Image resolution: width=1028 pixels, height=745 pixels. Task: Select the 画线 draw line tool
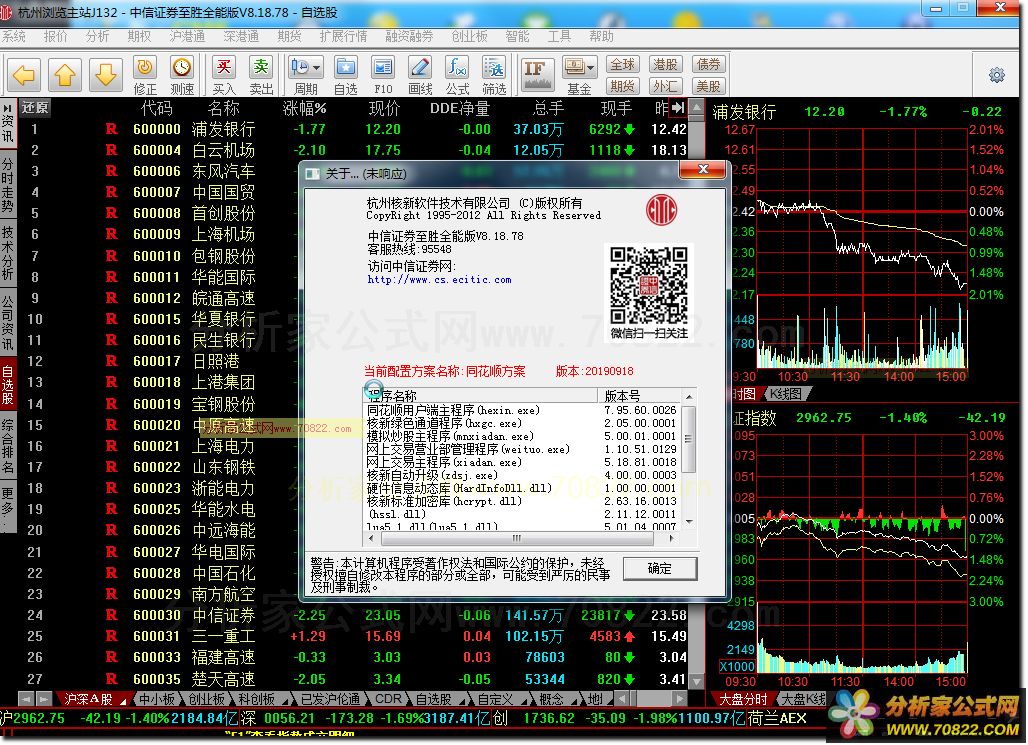420,75
